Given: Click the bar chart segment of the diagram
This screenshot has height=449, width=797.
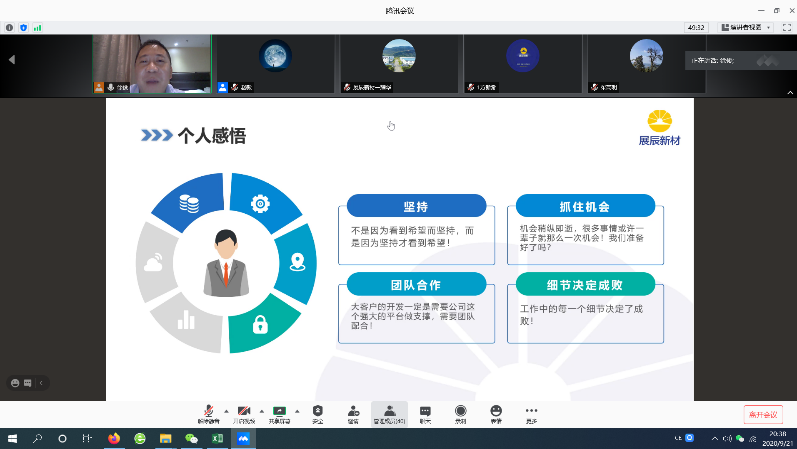Looking at the screenshot, I should pyautogui.click(x=187, y=321).
